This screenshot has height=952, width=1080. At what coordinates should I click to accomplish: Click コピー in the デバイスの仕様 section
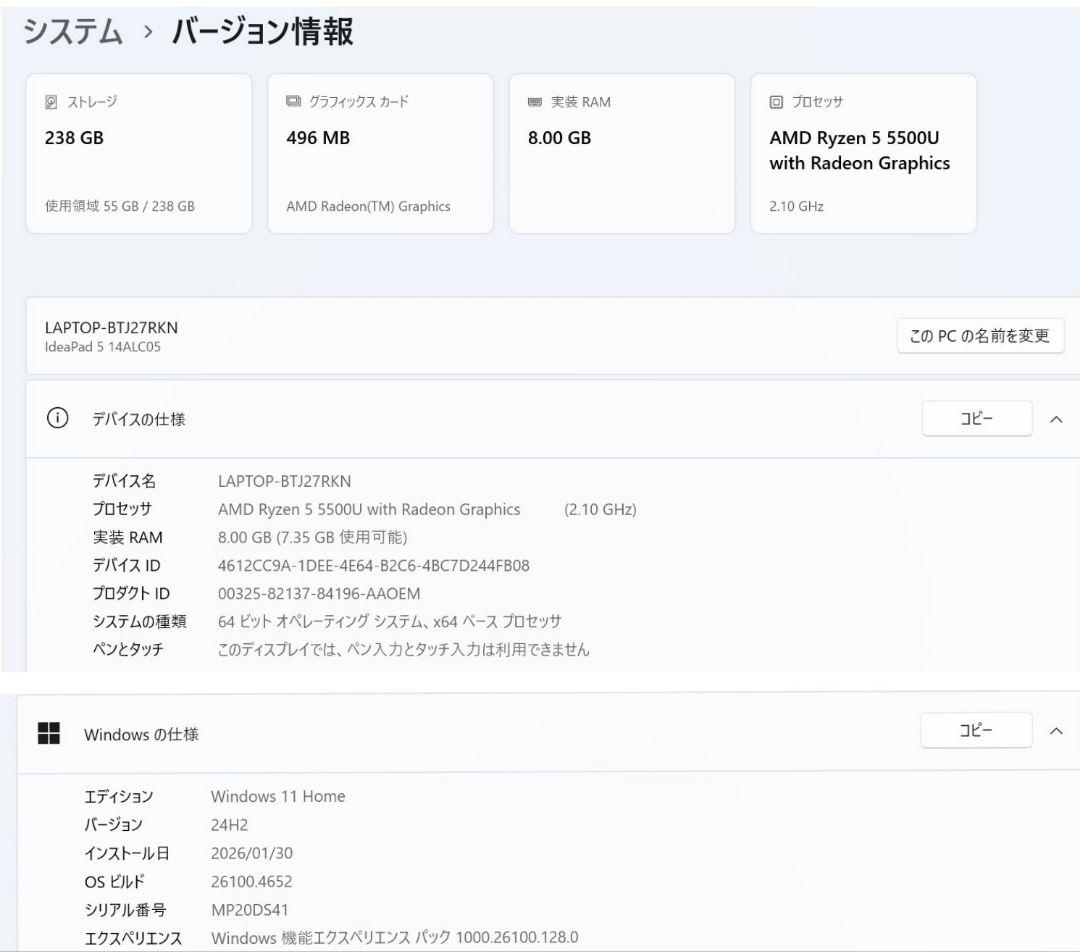click(x=976, y=418)
